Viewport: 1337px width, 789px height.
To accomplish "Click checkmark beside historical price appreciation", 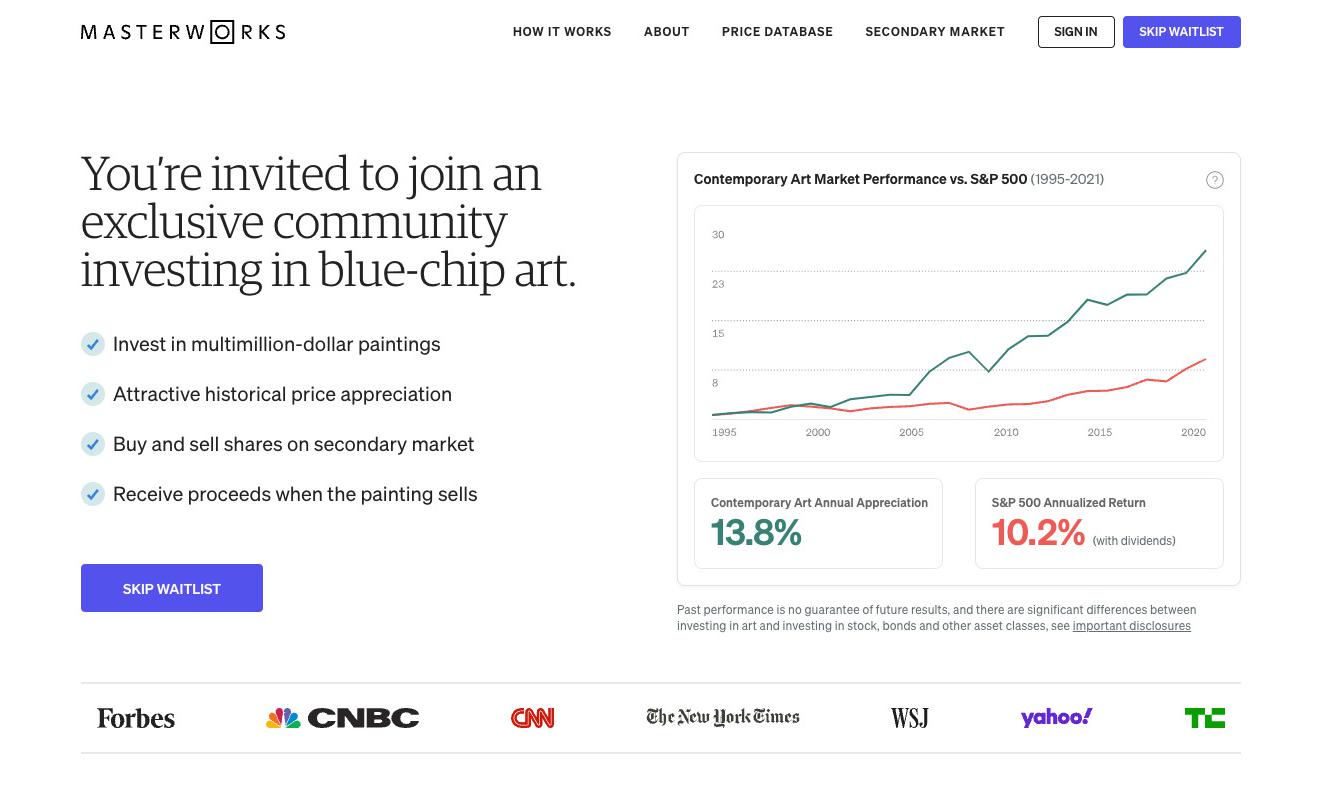I will click(x=93, y=394).
